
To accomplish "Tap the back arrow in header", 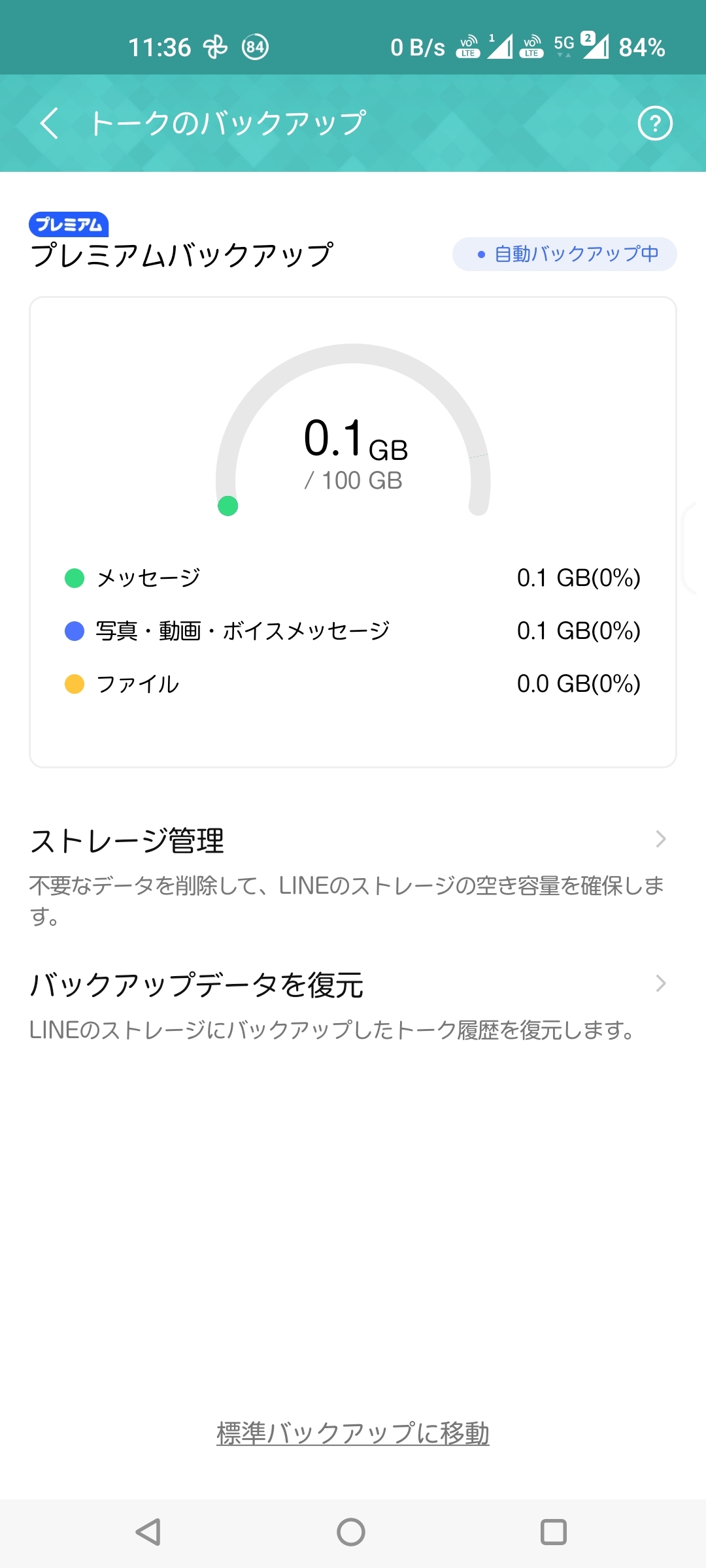I will click(x=50, y=123).
